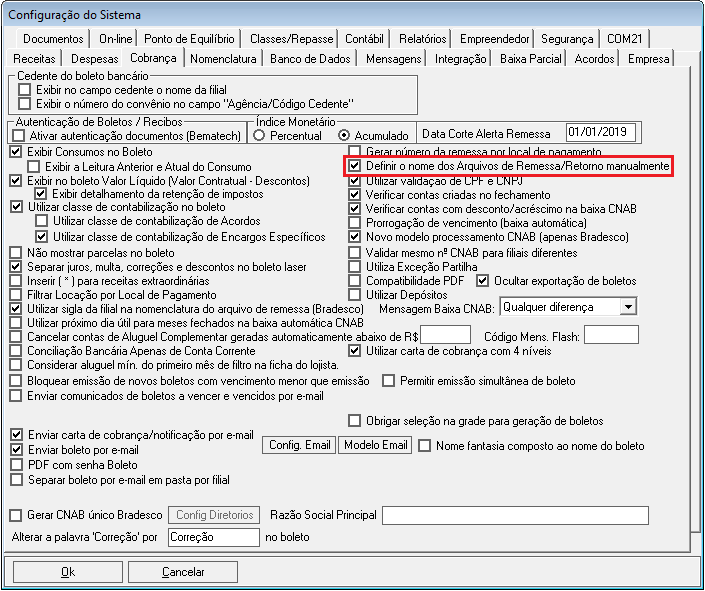The image size is (705, 591).
Task: Check 'Exibir o número do convênio' option
Action: coord(25,104)
